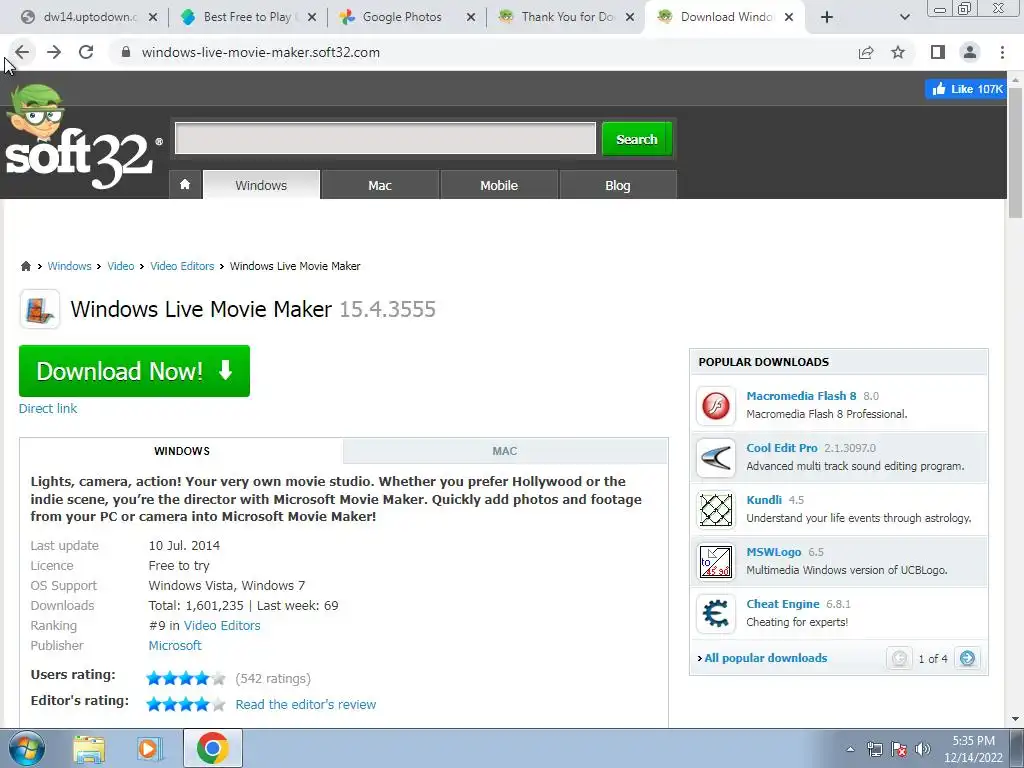Open Cheat Engine title link

point(783,604)
